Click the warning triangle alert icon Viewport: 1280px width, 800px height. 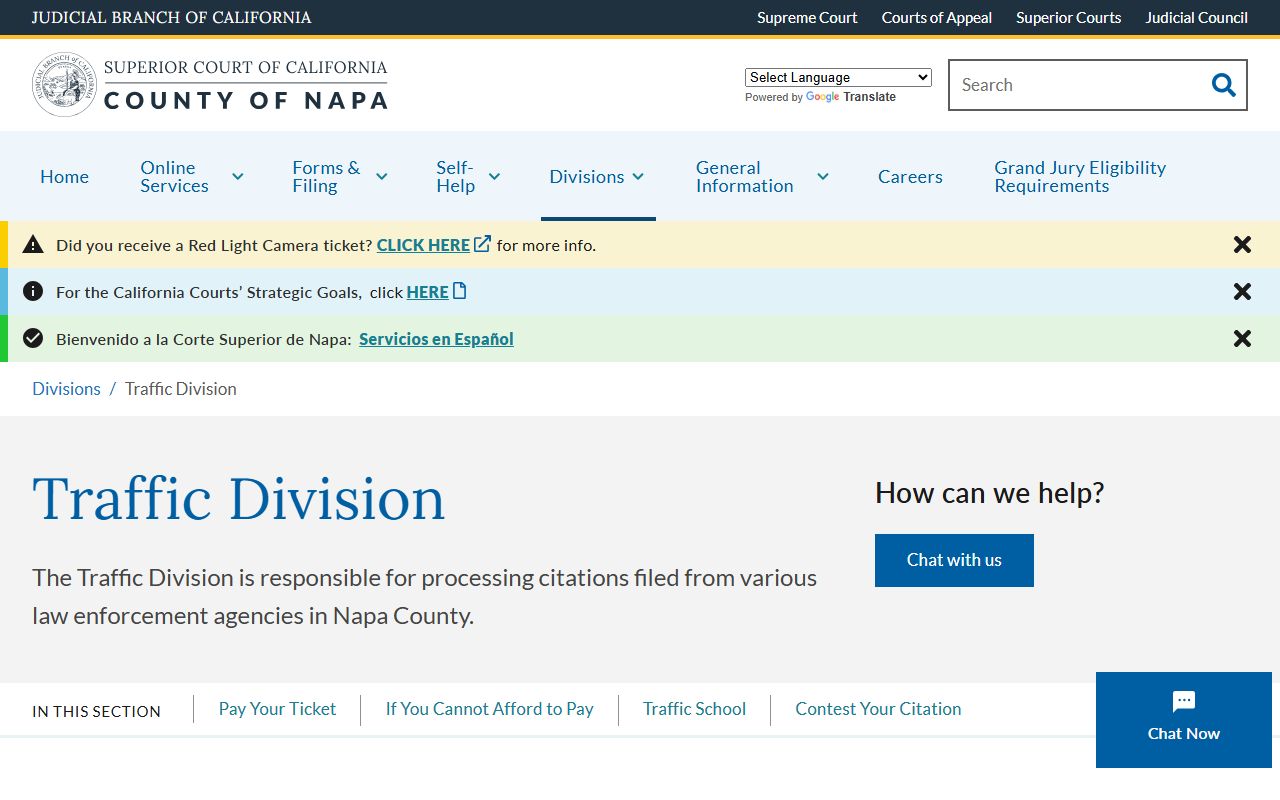point(33,244)
